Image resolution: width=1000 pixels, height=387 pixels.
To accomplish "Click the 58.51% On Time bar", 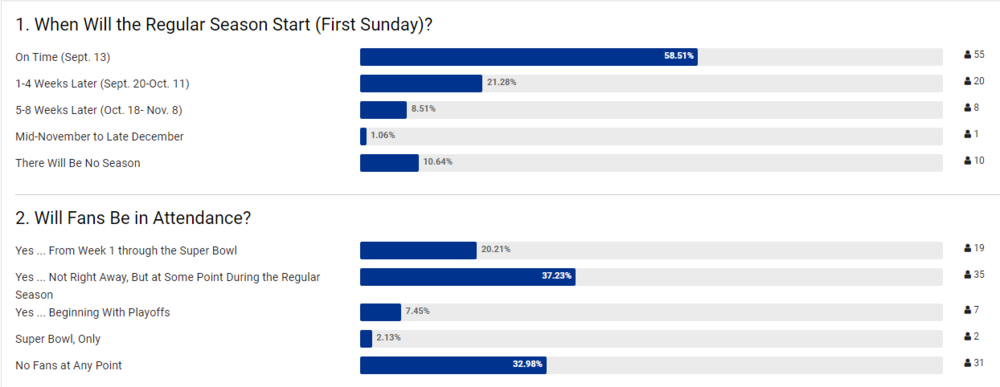I will coord(529,57).
